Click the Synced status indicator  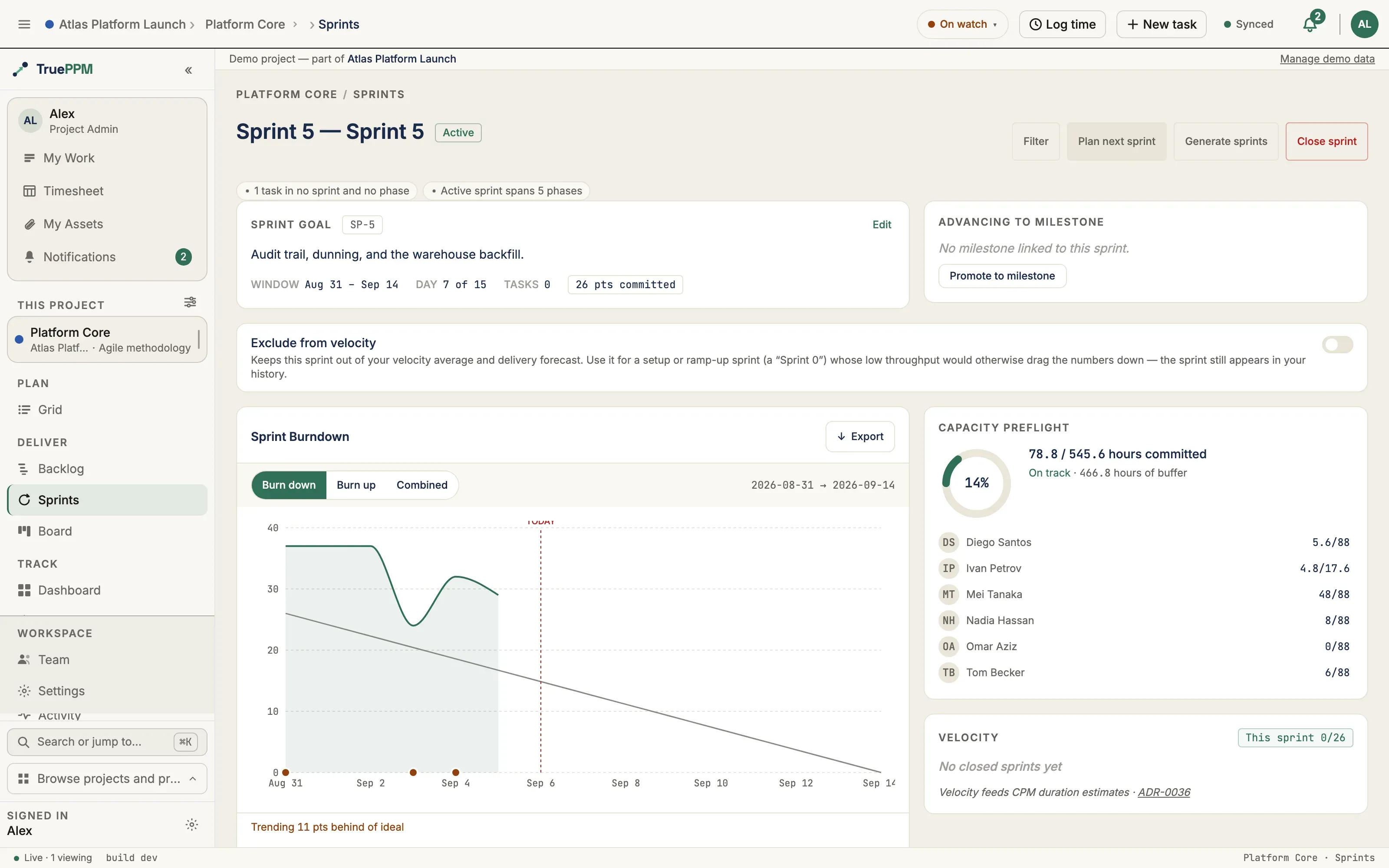(x=1249, y=24)
